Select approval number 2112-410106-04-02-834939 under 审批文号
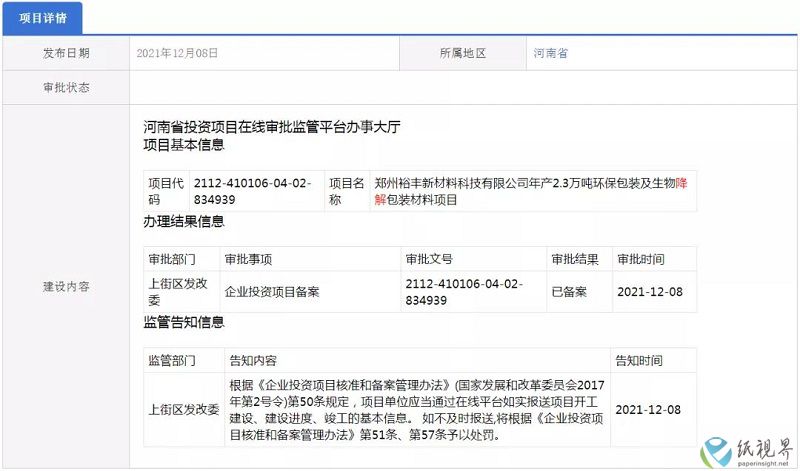 coord(464,292)
